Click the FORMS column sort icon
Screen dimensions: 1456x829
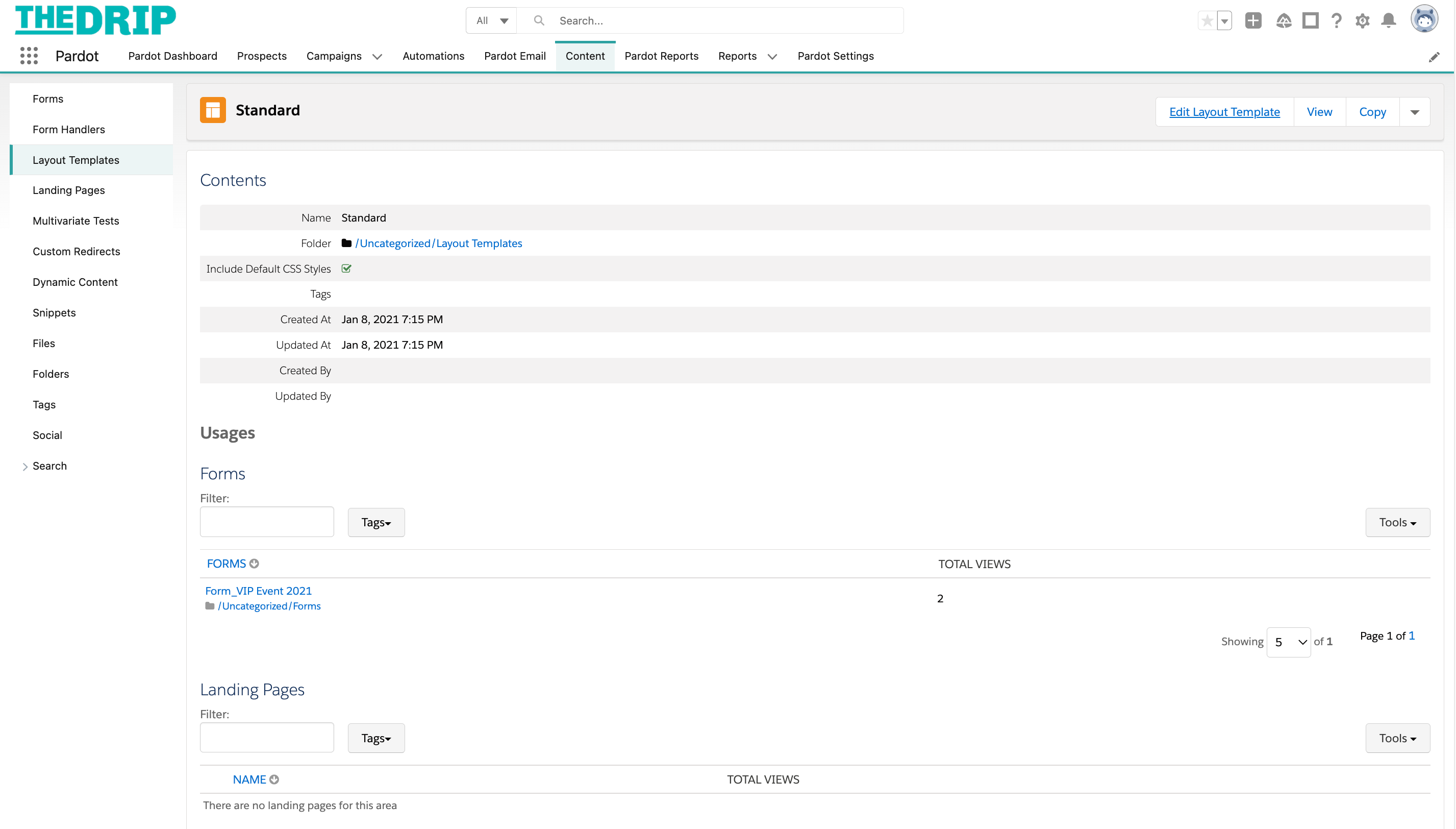coord(255,564)
